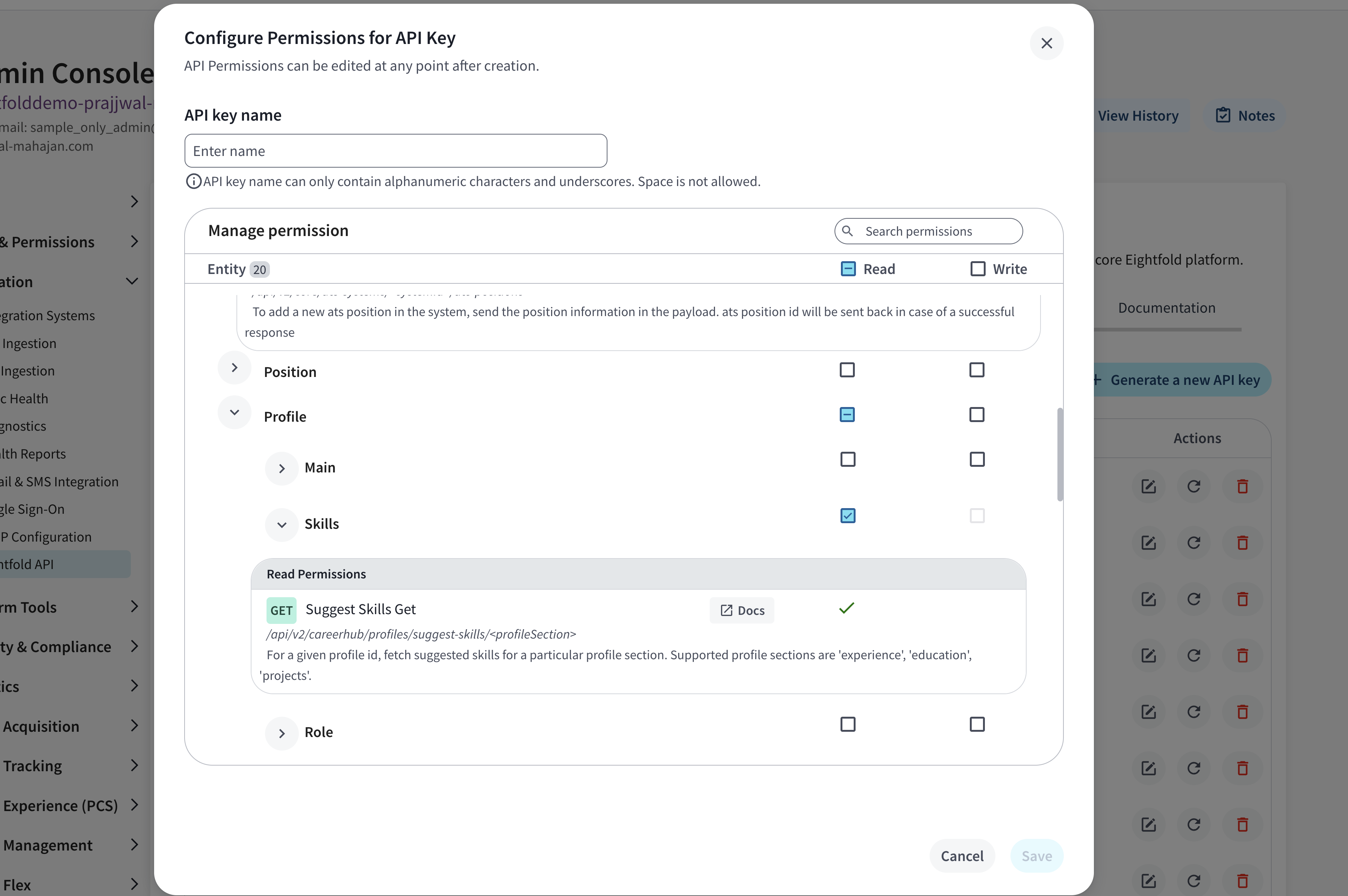Screen dimensions: 1348x896
Task: Click regenerate icon in first Actions row
Action: point(1194,486)
